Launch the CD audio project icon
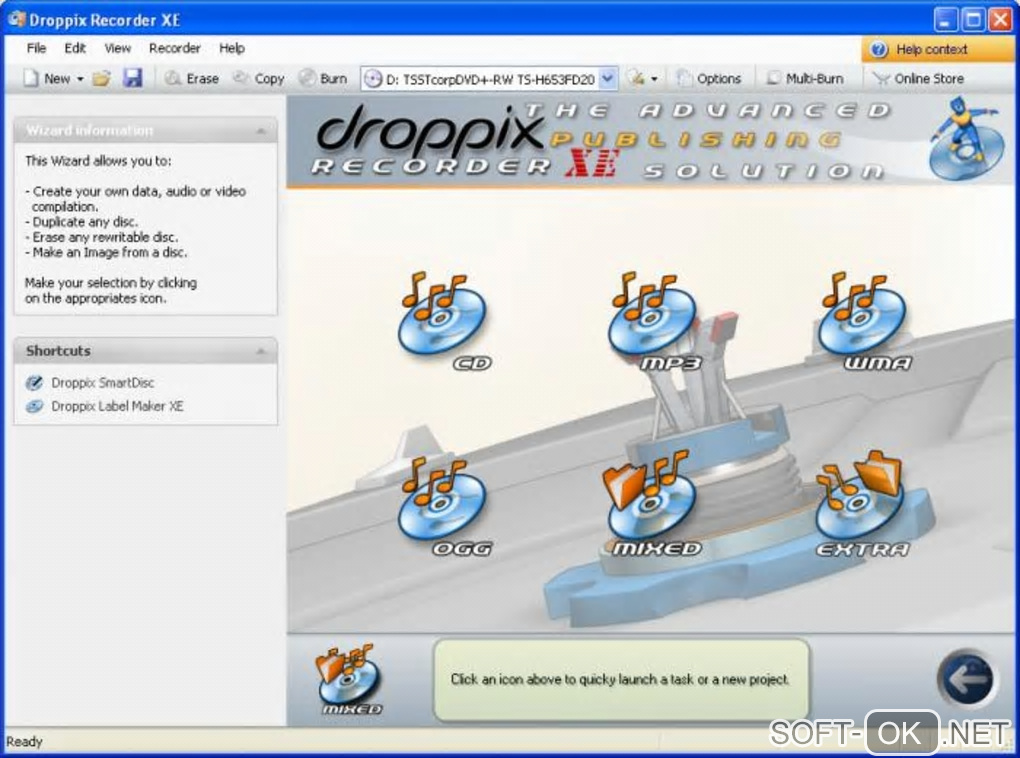 click(x=444, y=321)
